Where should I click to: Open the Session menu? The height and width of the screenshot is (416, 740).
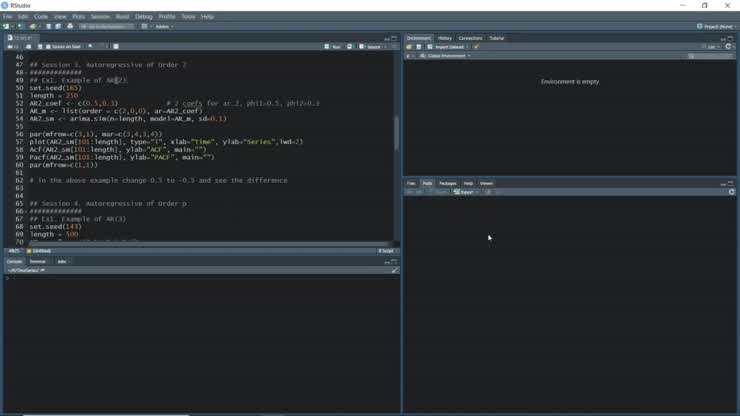[x=100, y=16]
